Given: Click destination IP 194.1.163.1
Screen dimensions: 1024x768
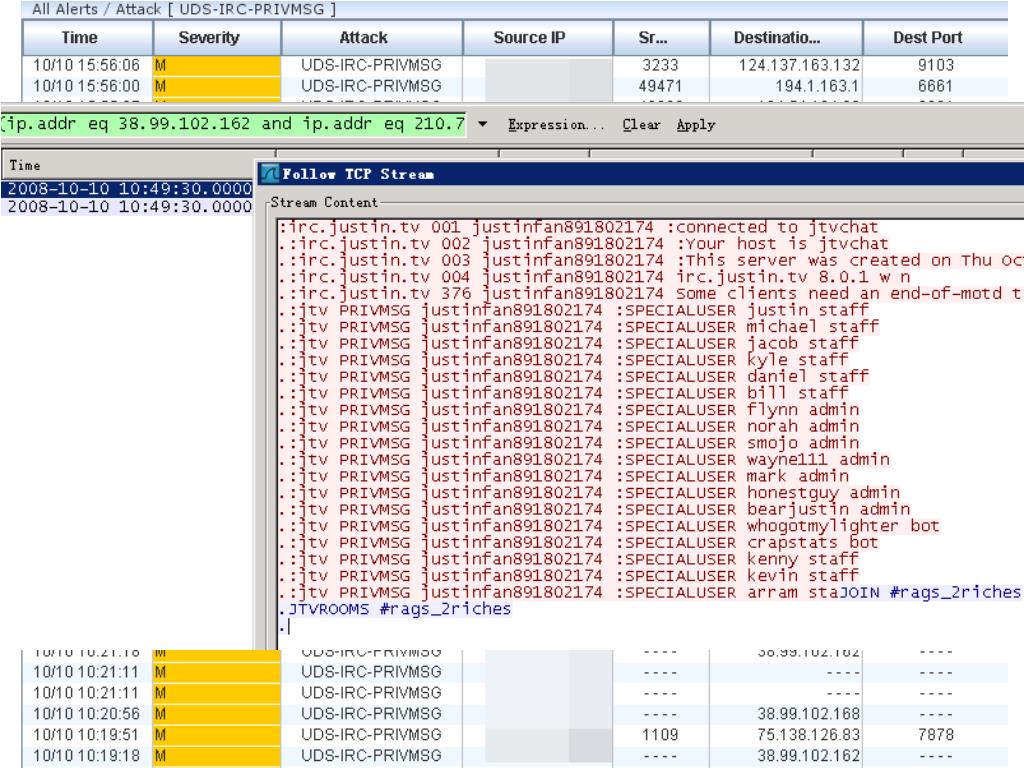Looking at the screenshot, I should [x=818, y=86].
